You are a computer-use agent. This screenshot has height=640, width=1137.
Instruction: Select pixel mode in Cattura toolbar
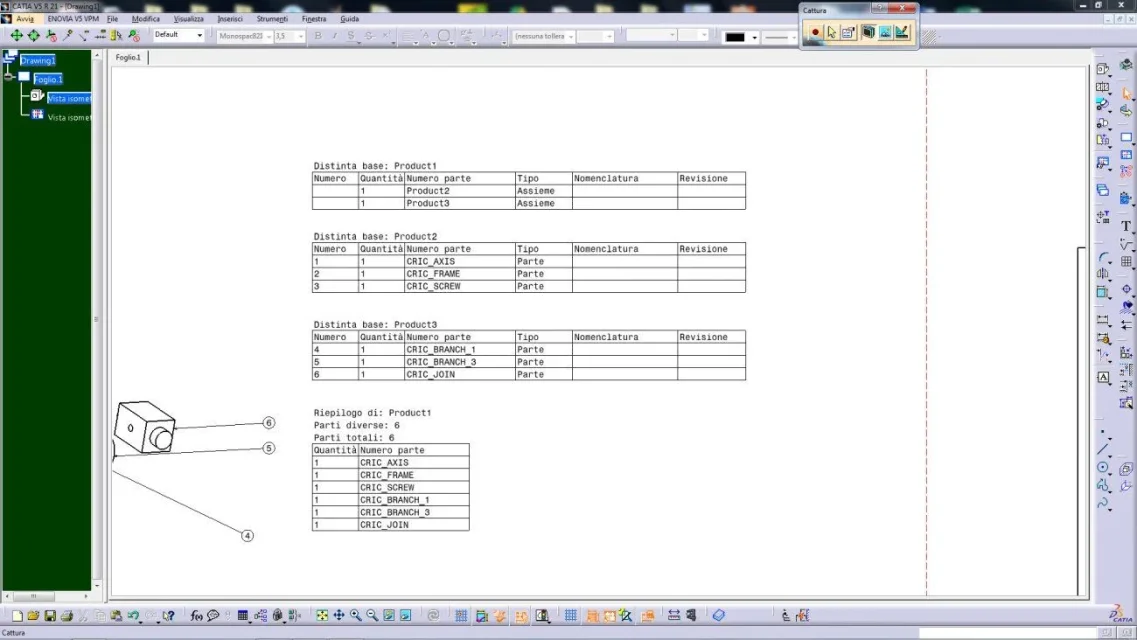pyautogui.click(x=885, y=33)
